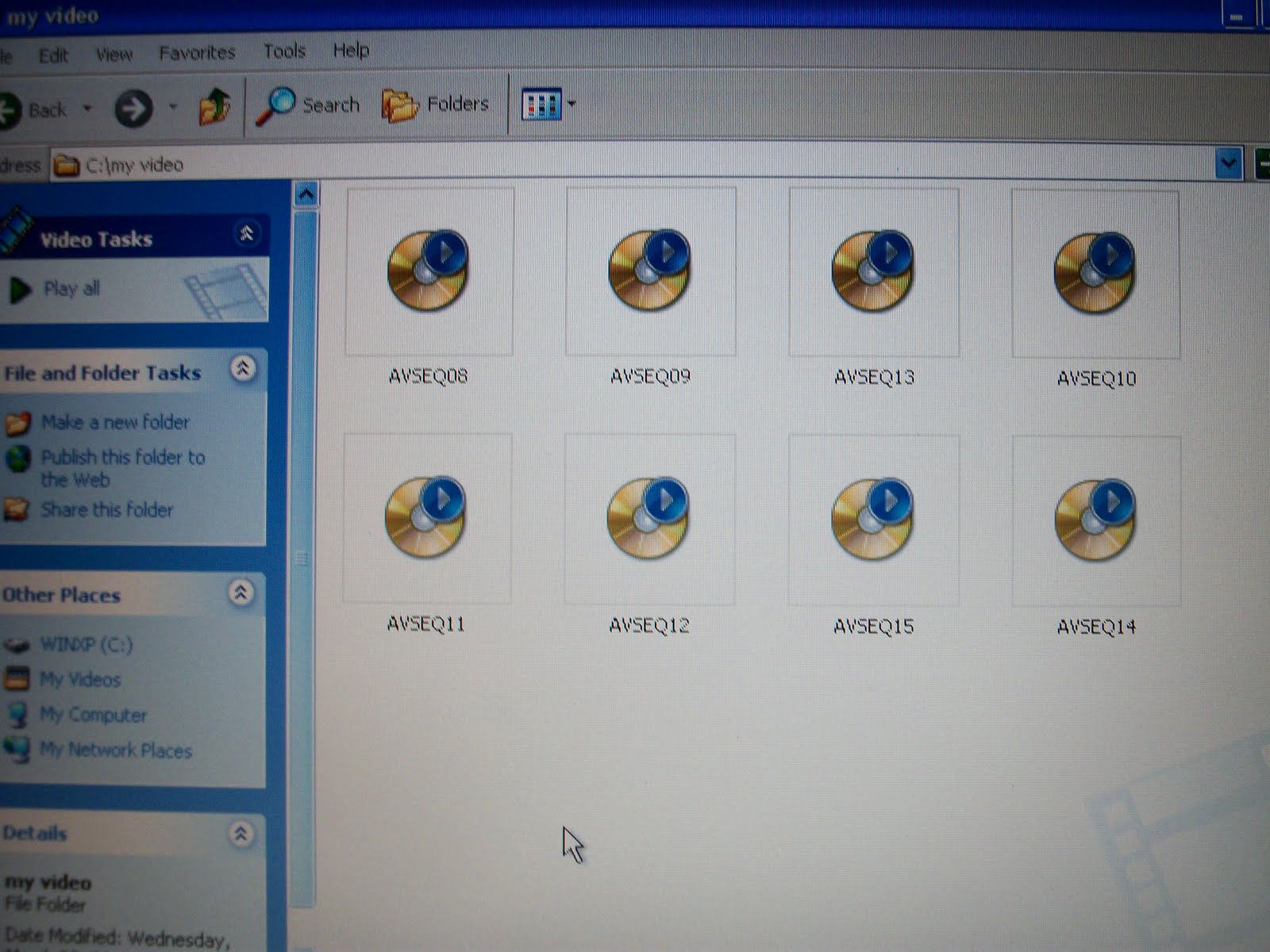Collapse the Video Tasks panel
1270x952 pixels.
click(x=247, y=233)
